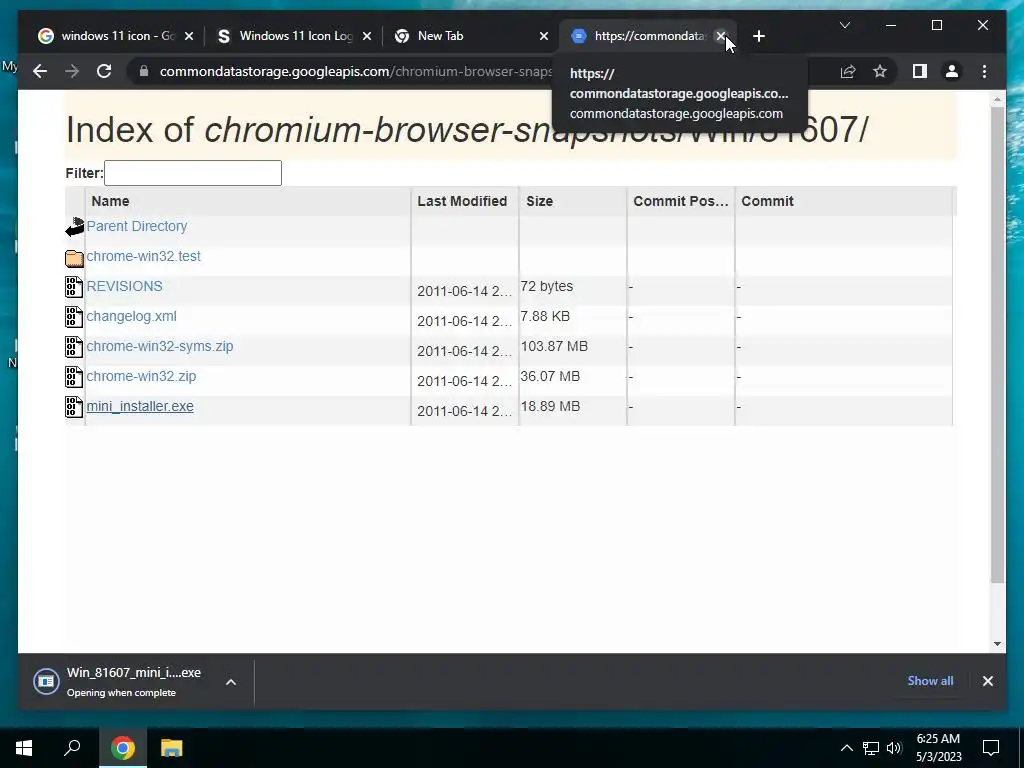Close the commondatastorage tab
Image resolution: width=1024 pixels, height=768 pixels.
point(720,37)
